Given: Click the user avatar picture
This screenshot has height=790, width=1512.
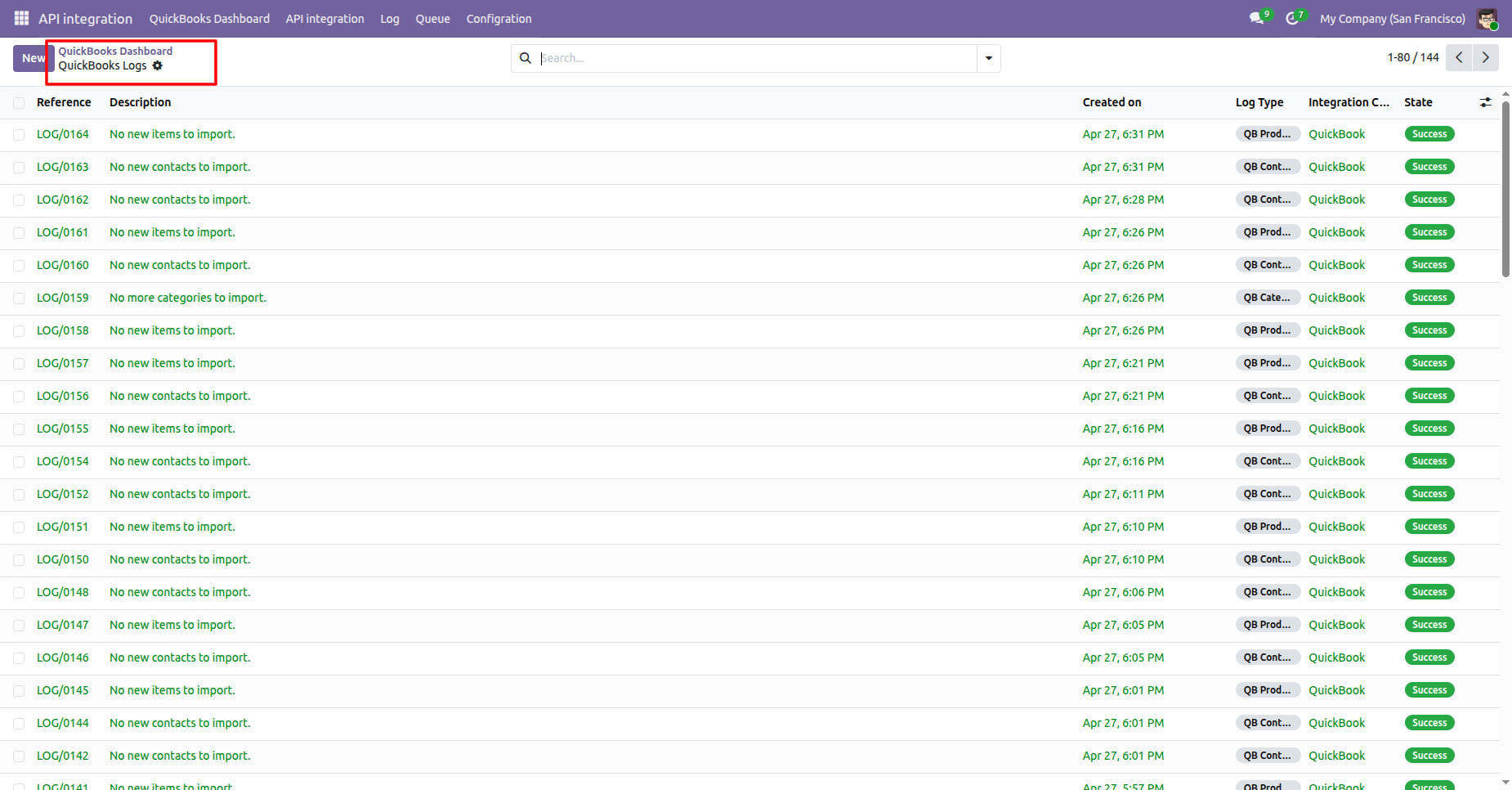Looking at the screenshot, I should (1487, 18).
